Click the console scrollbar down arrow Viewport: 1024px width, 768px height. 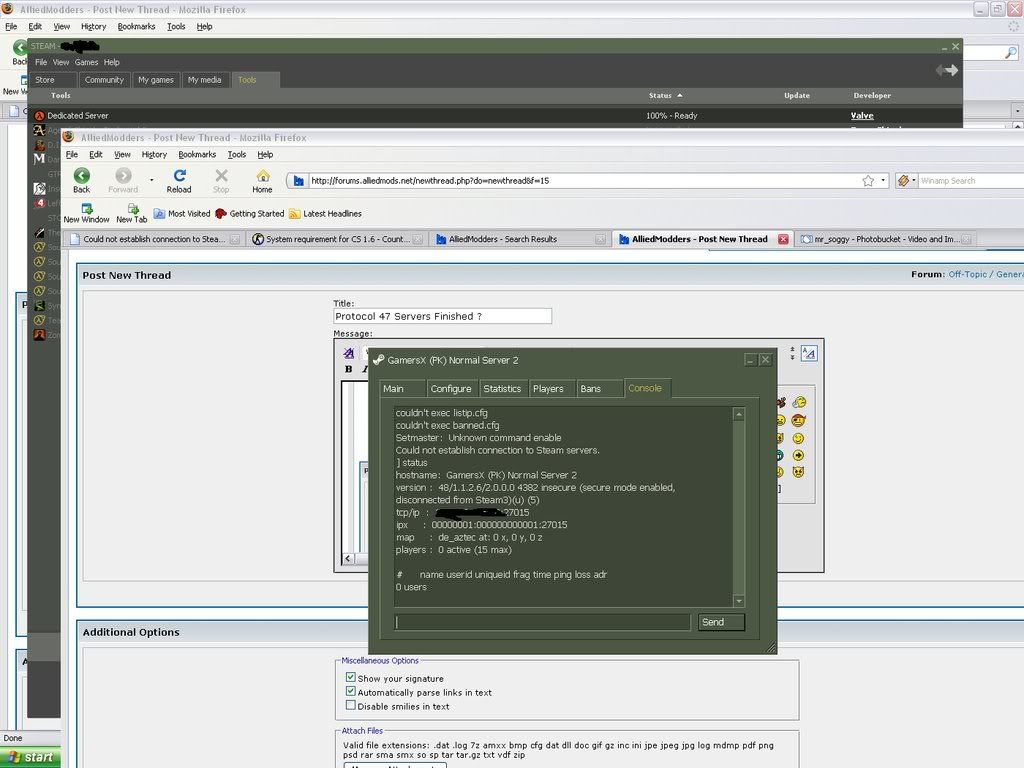pos(739,601)
